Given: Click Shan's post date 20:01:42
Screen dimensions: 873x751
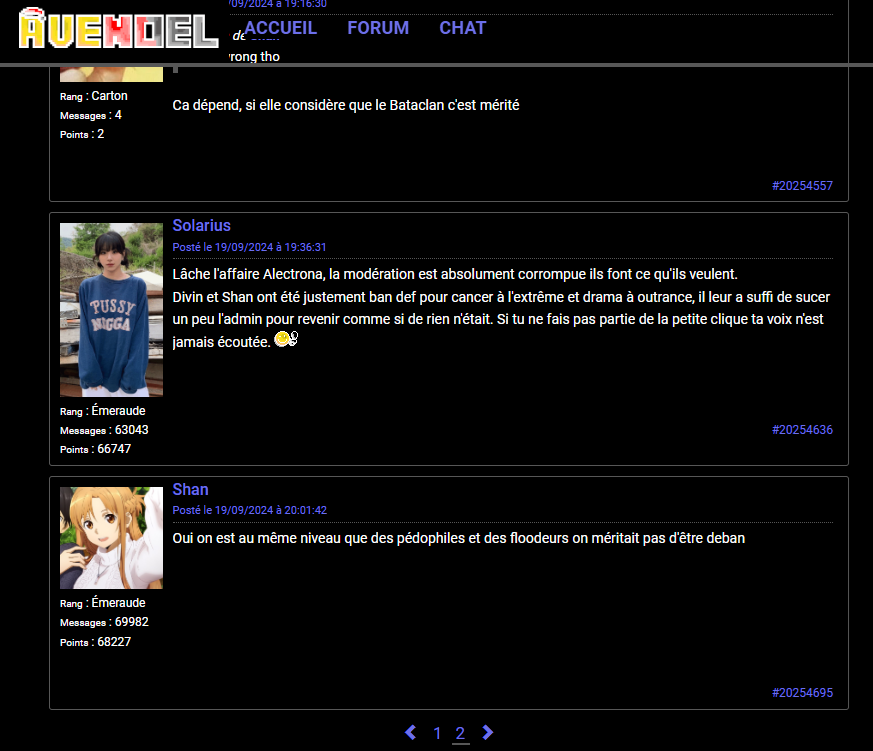Looking at the screenshot, I should pyautogui.click(x=249, y=510).
